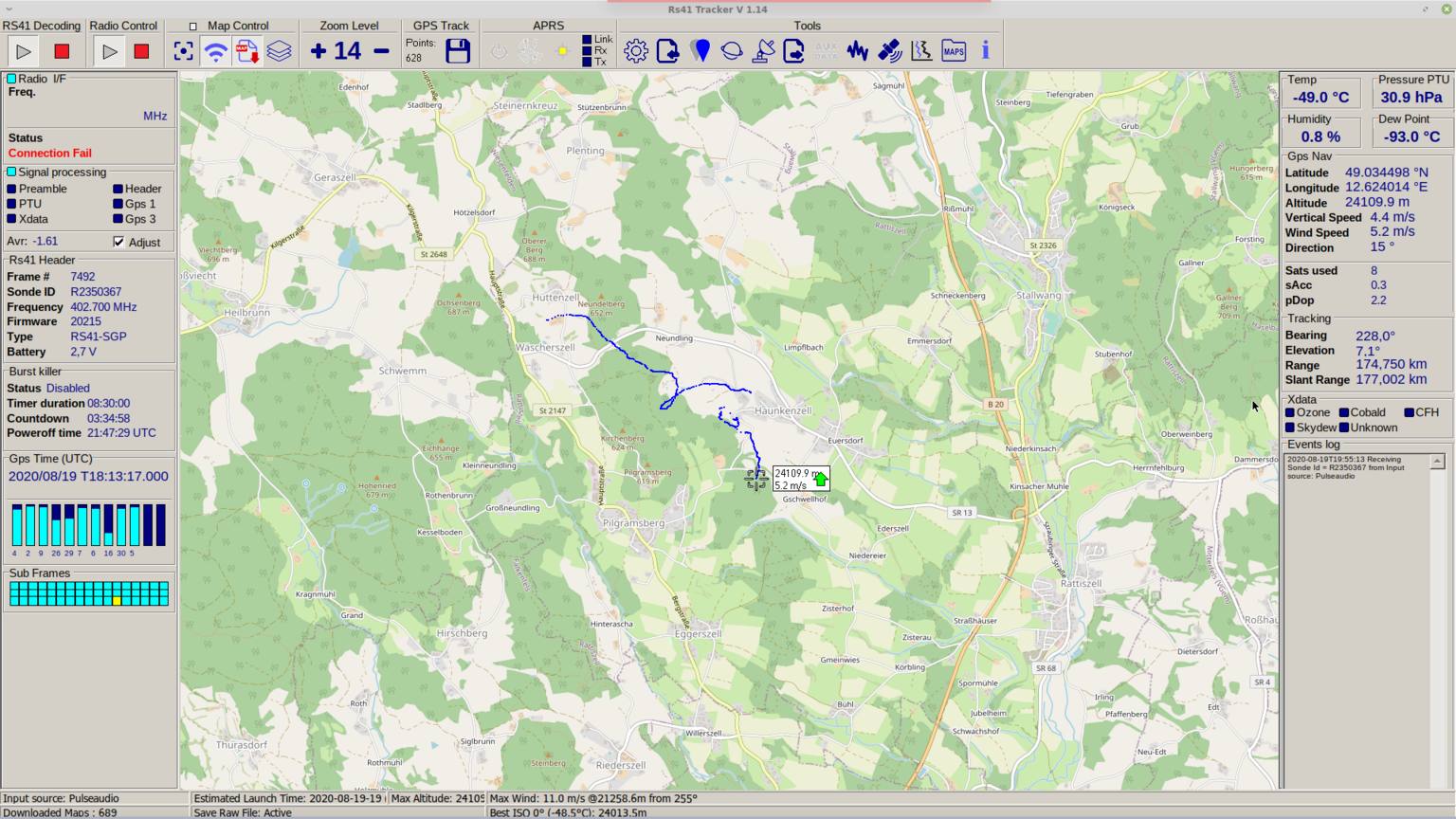Center map on sonde position icon
The image size is (1456, 819).
[184, 51]
